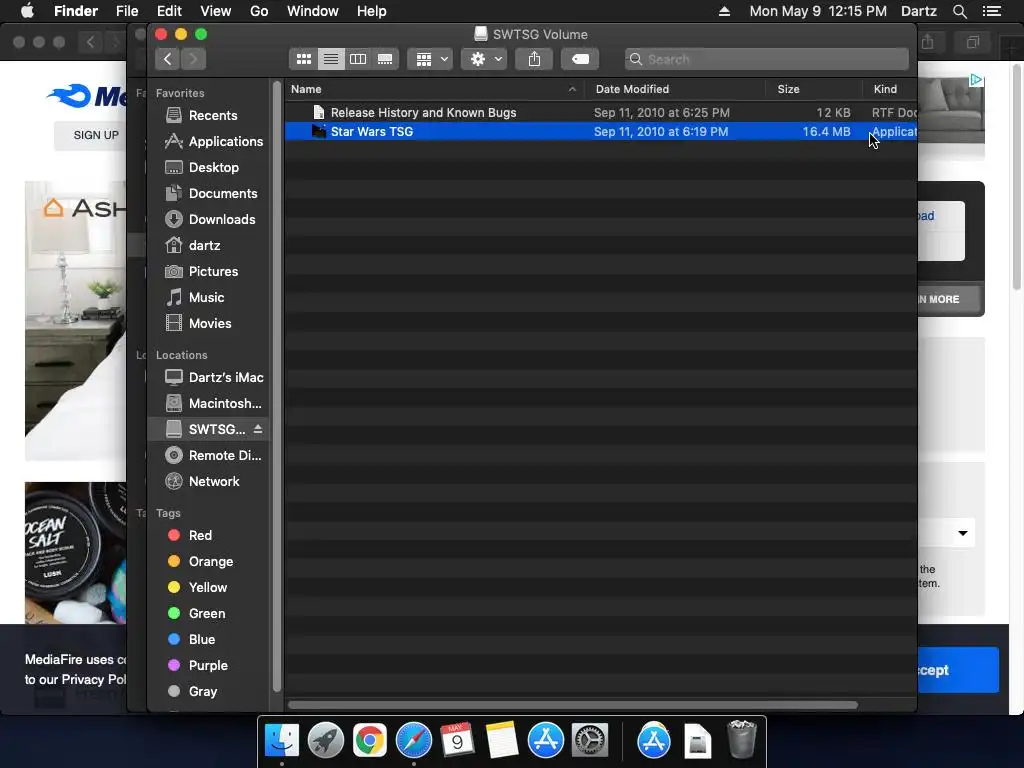Image resolution: width=1024 pixels, height=768 pixels.
Task: Open Google Chrome from the Dock
Action: pos(370,740)
